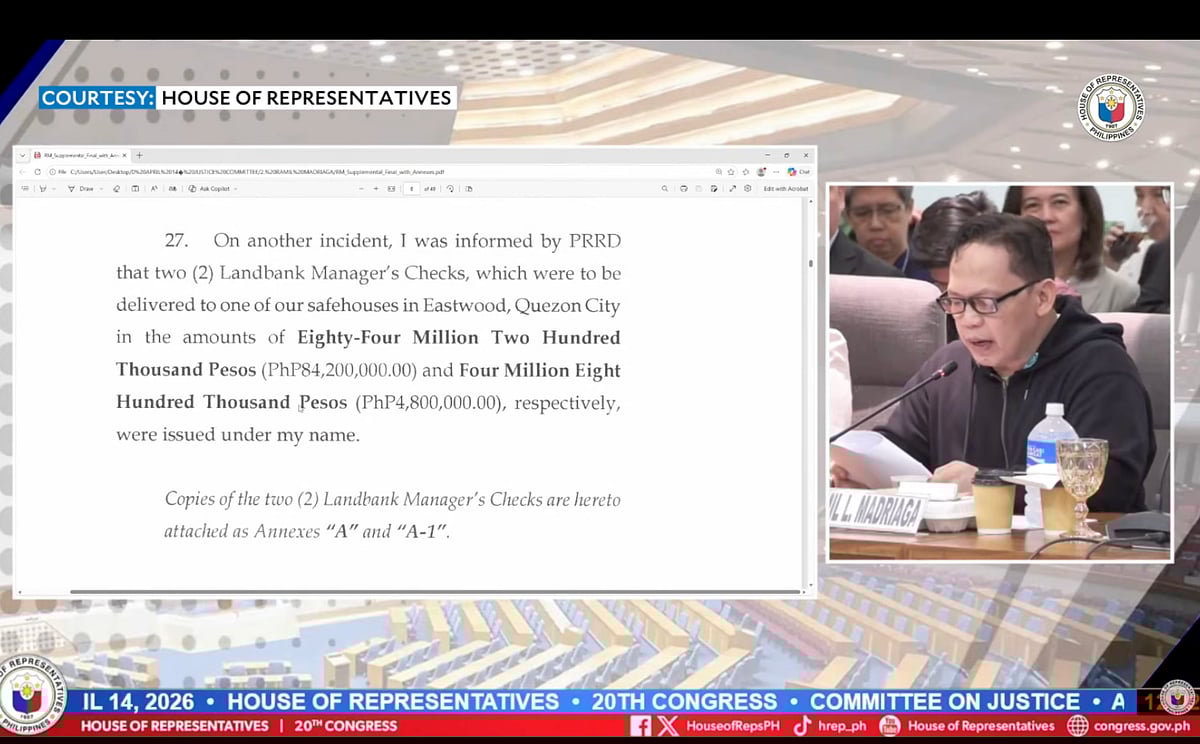Open the table of contents sidebar icon
Image resolution: width=1200 pixels, height=744 pixels.
23,188
